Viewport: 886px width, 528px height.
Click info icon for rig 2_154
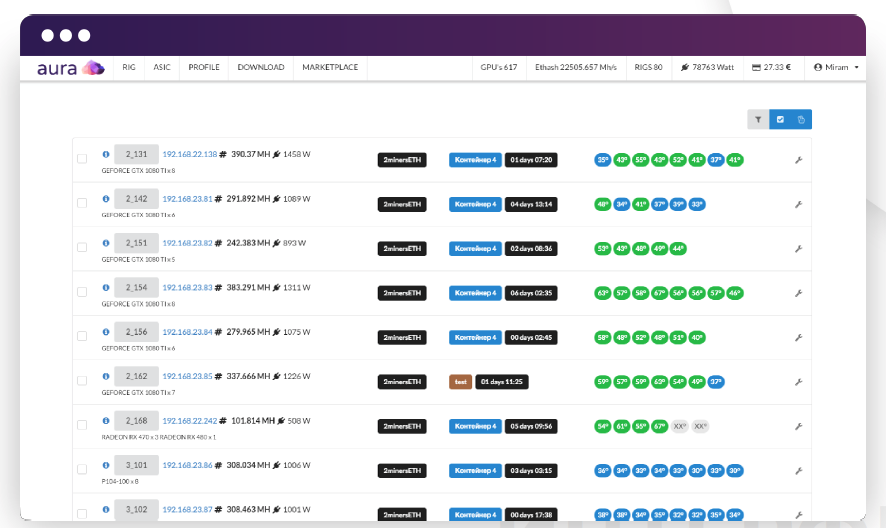[x=106, y=287]
